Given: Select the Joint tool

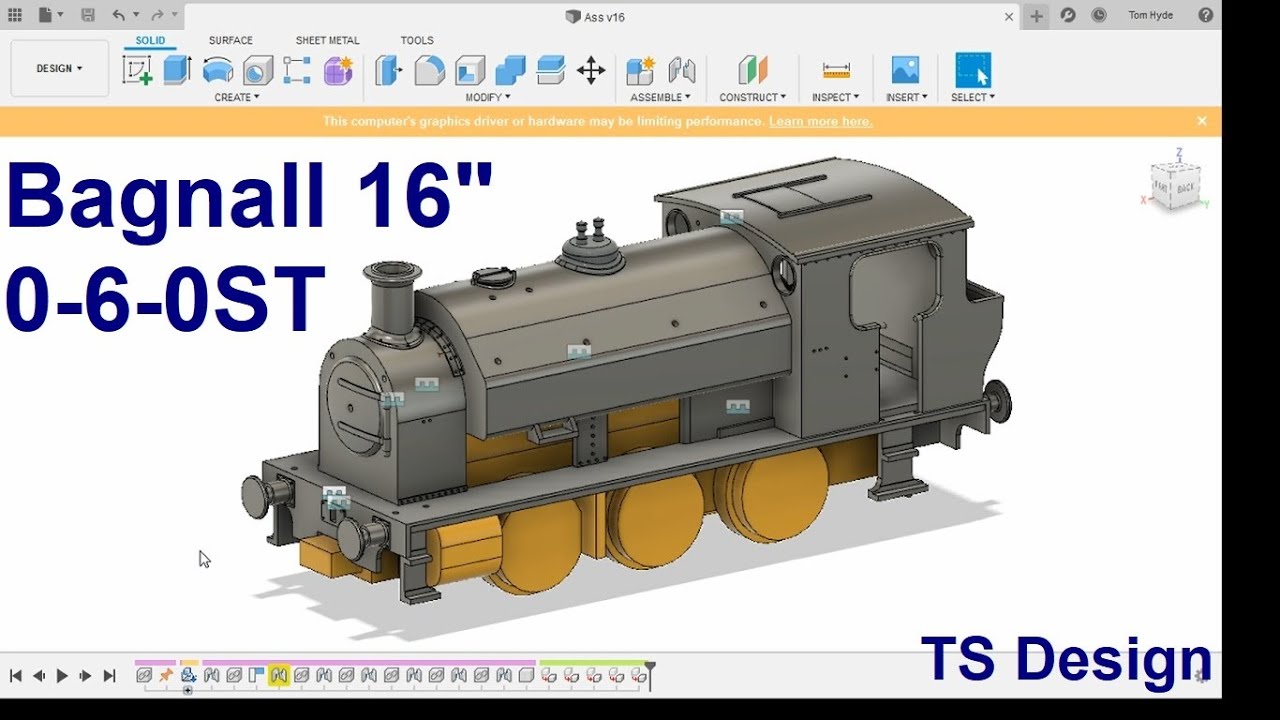Looking at the screenshot, I should (x=681, y=70).
